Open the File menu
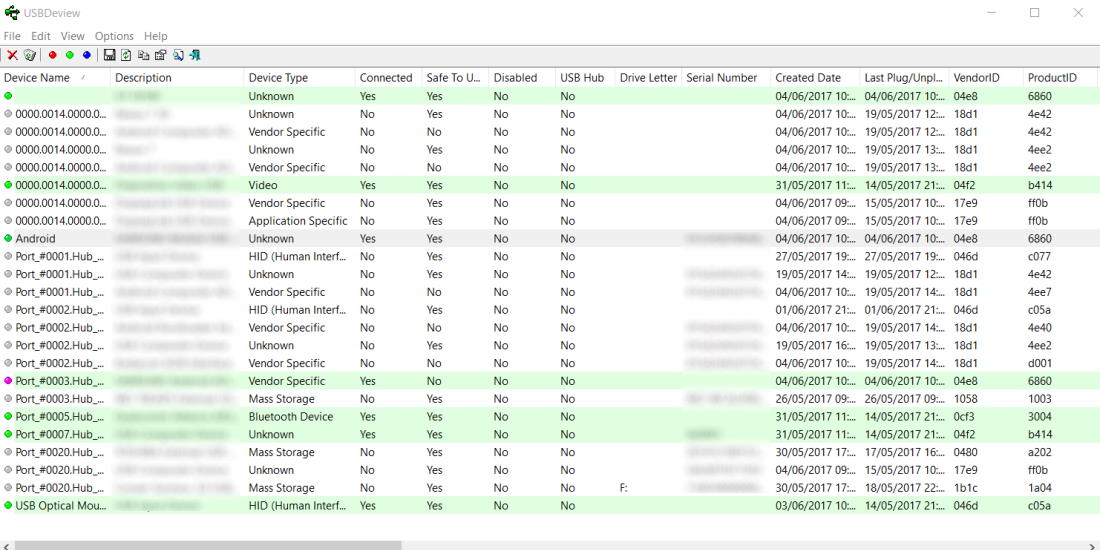Screen dimensions: 1100x550 point(12,36)
